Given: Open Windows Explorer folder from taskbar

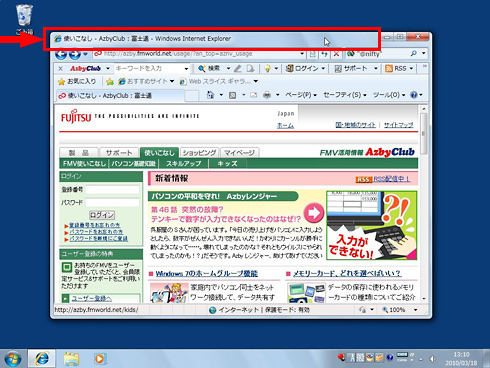Looking at the screenshot, I should (71, 359).
